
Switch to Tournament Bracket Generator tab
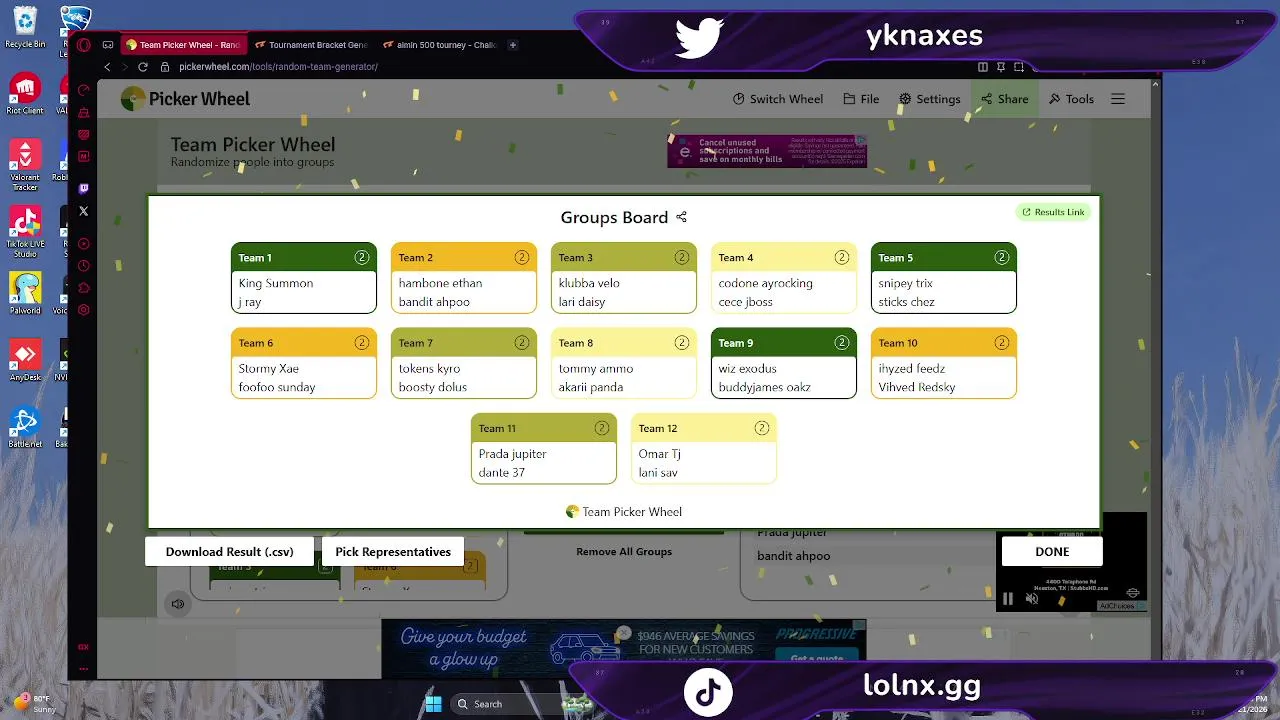click(x=310, y=45)
